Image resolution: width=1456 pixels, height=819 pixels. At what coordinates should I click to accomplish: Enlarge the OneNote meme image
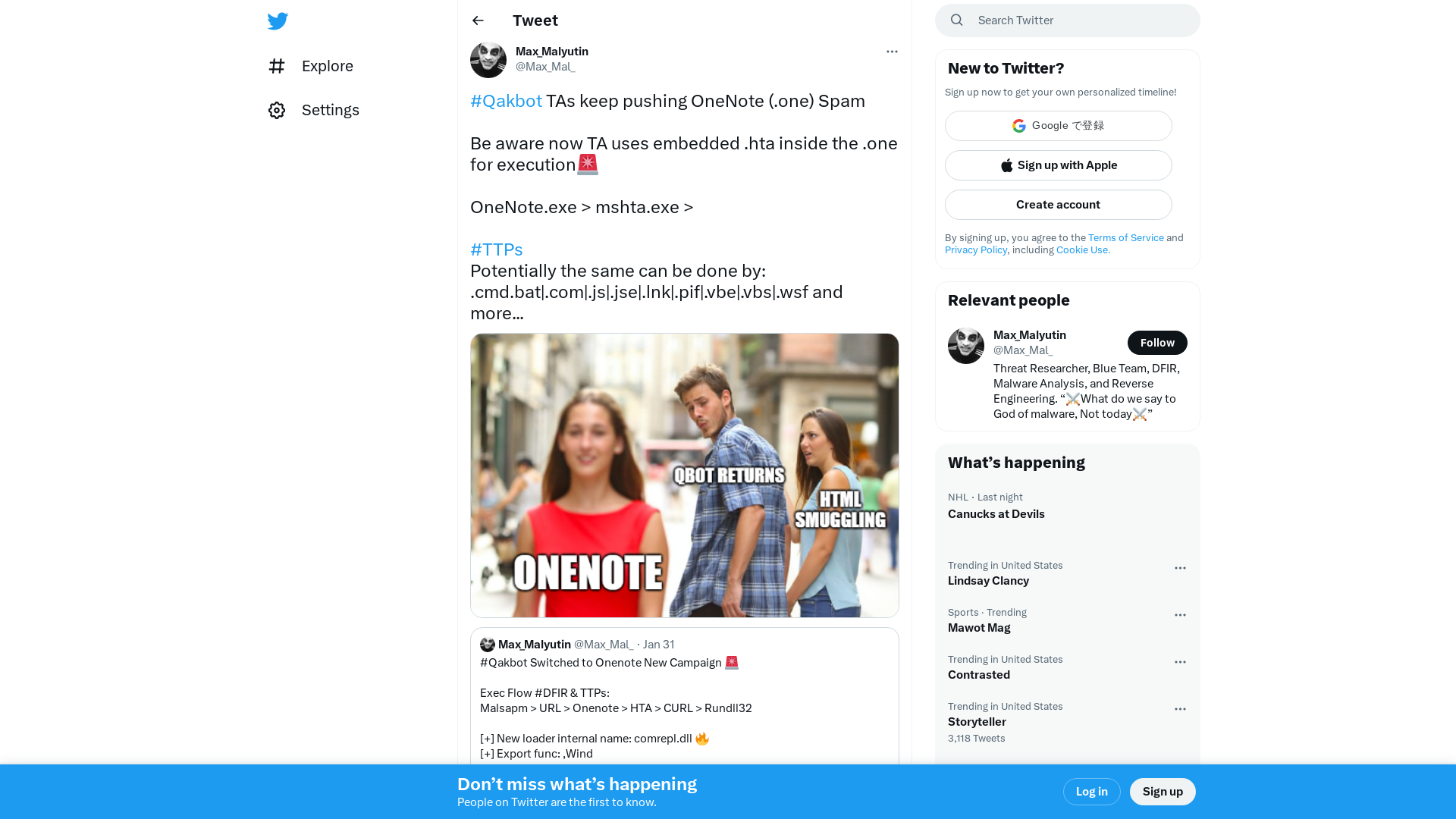pyautogui.click(x=685, y=475)
